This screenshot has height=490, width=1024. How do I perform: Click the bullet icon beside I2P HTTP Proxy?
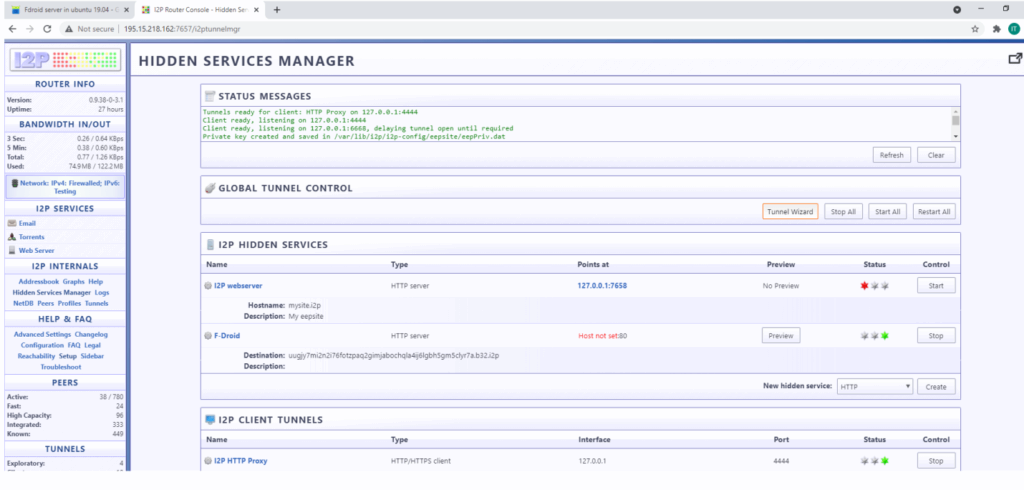(x=208, y=461)
